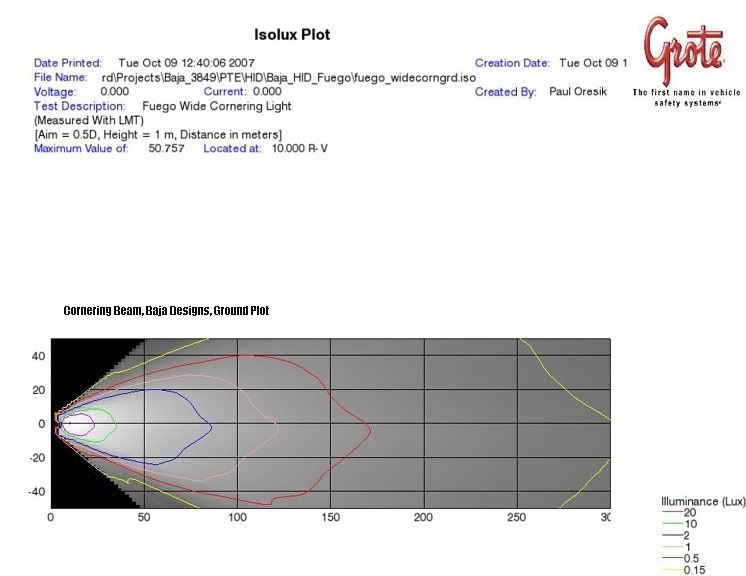Click the name Paul Oresik
Viewport: 746px width, 576px height.
click(x=578, y=91)
